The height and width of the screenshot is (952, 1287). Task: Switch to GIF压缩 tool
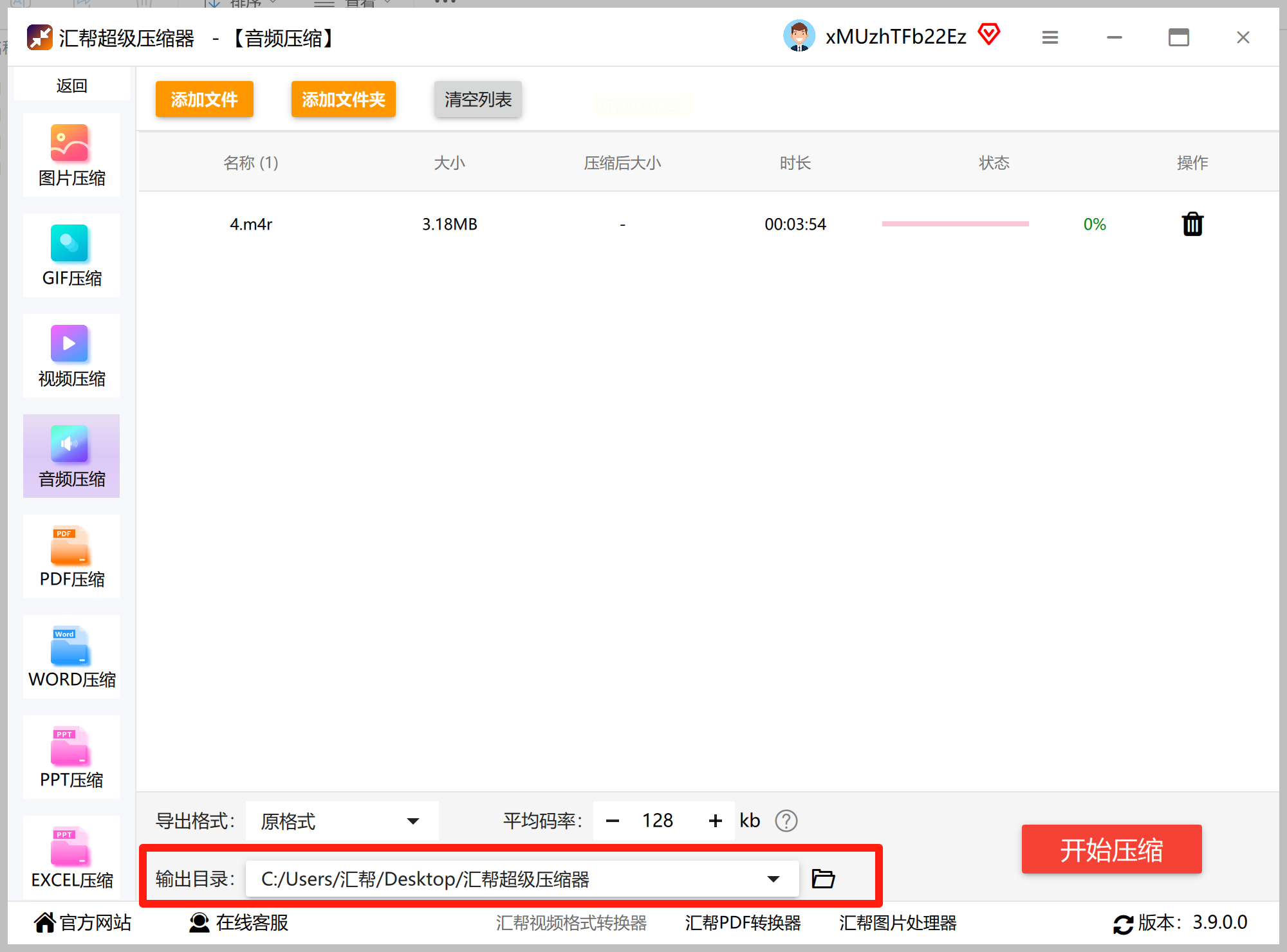click(x=71, y=256)
